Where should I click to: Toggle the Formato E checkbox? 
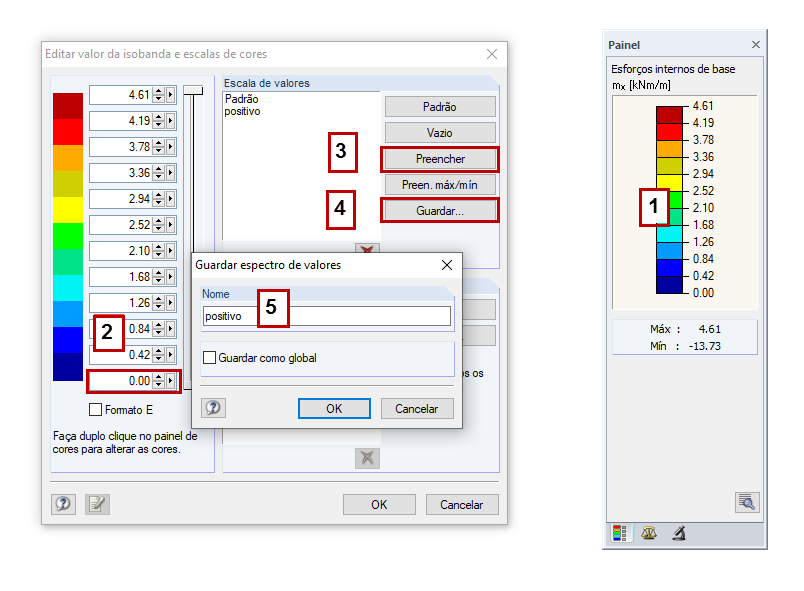coord(95,410)
